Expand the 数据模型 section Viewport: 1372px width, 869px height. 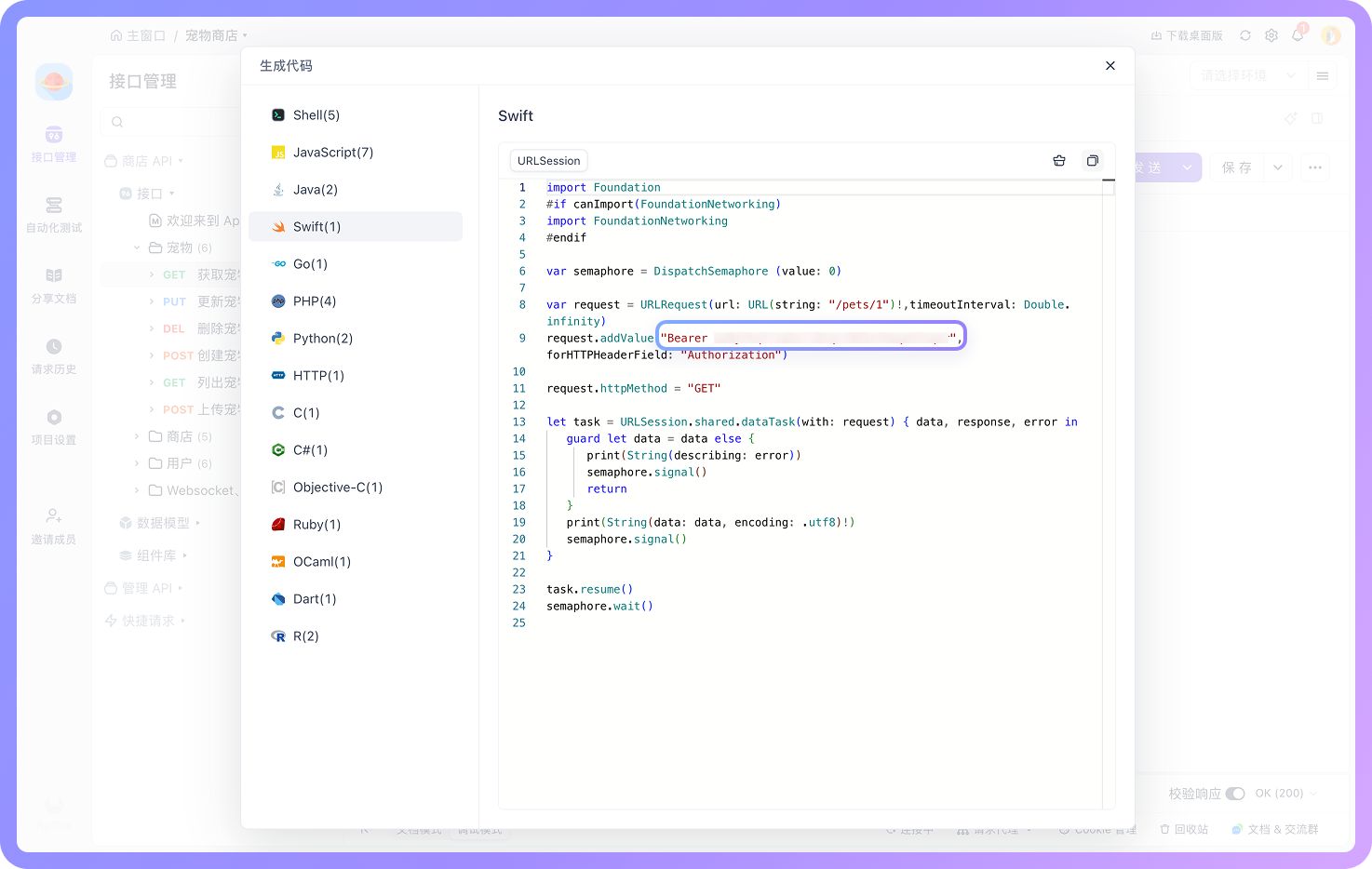(160, 523)
